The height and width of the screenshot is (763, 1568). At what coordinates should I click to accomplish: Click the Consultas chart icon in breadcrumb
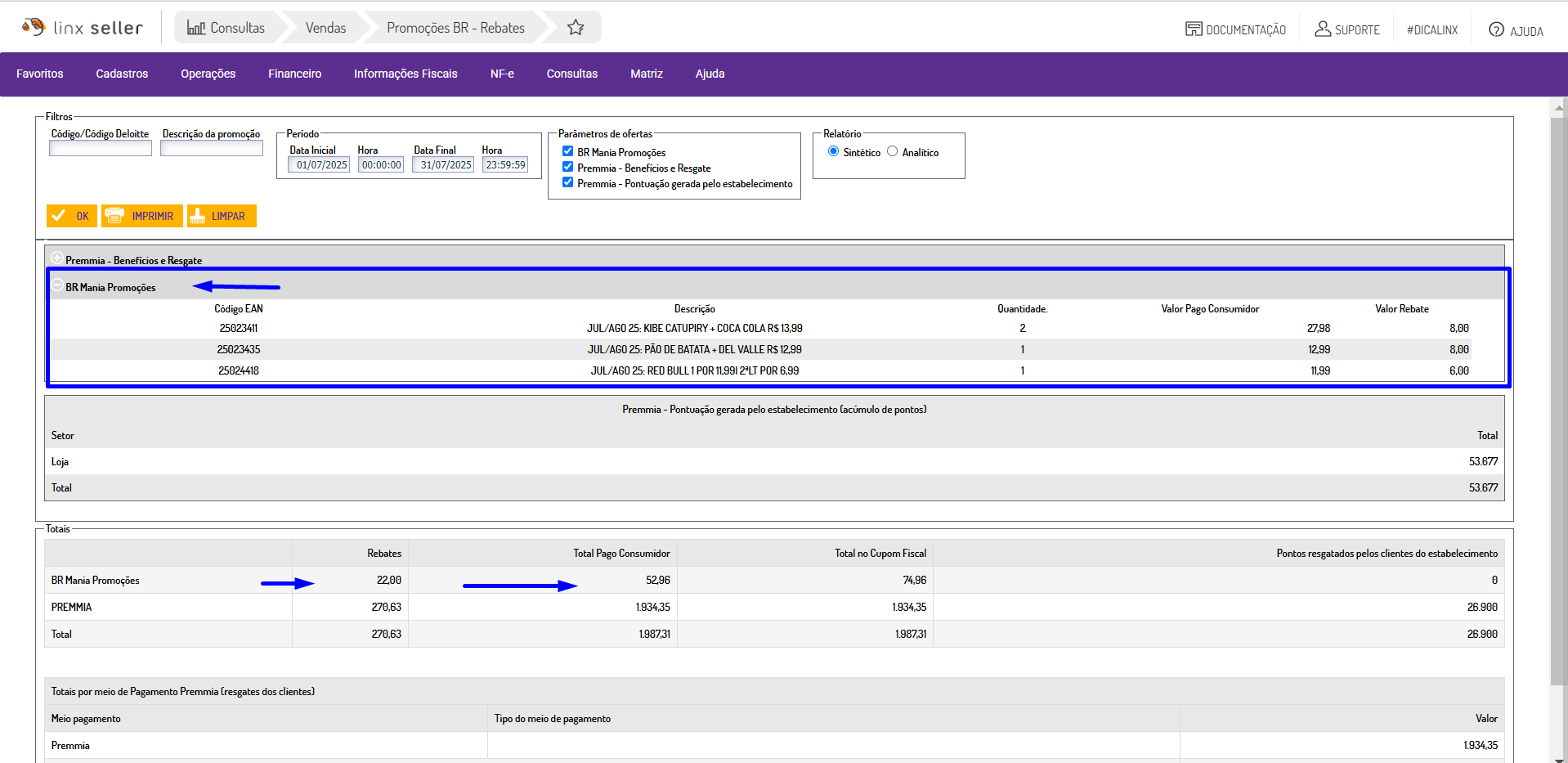coord(196,28)
